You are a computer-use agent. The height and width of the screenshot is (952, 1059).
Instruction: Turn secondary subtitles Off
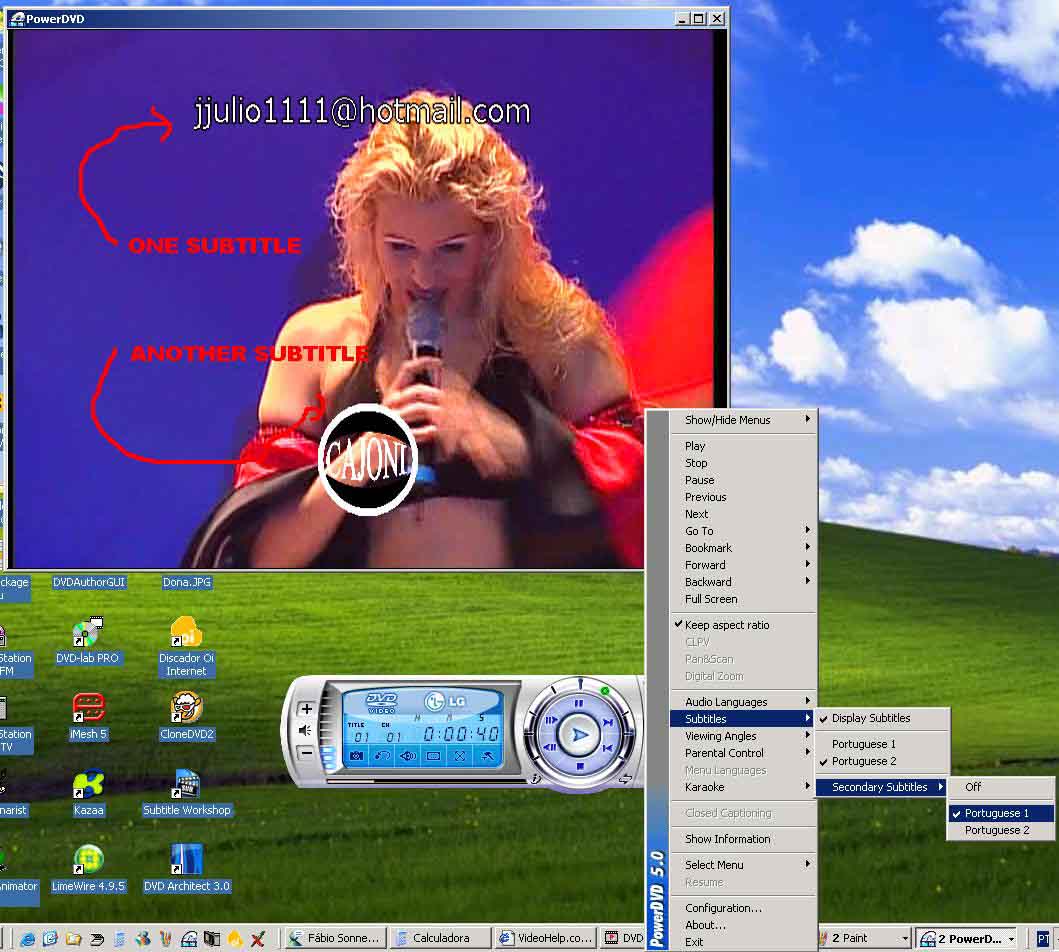(x=1000, y=787)
